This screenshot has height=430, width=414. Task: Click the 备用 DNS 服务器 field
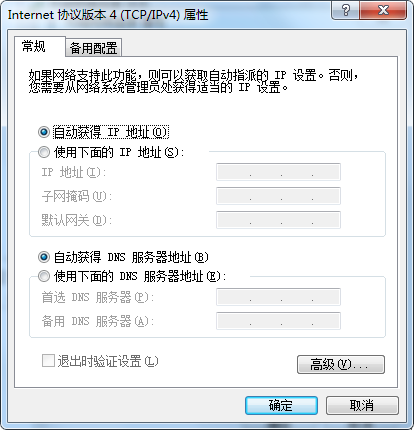pyautogui.click(x=278, y=321)
